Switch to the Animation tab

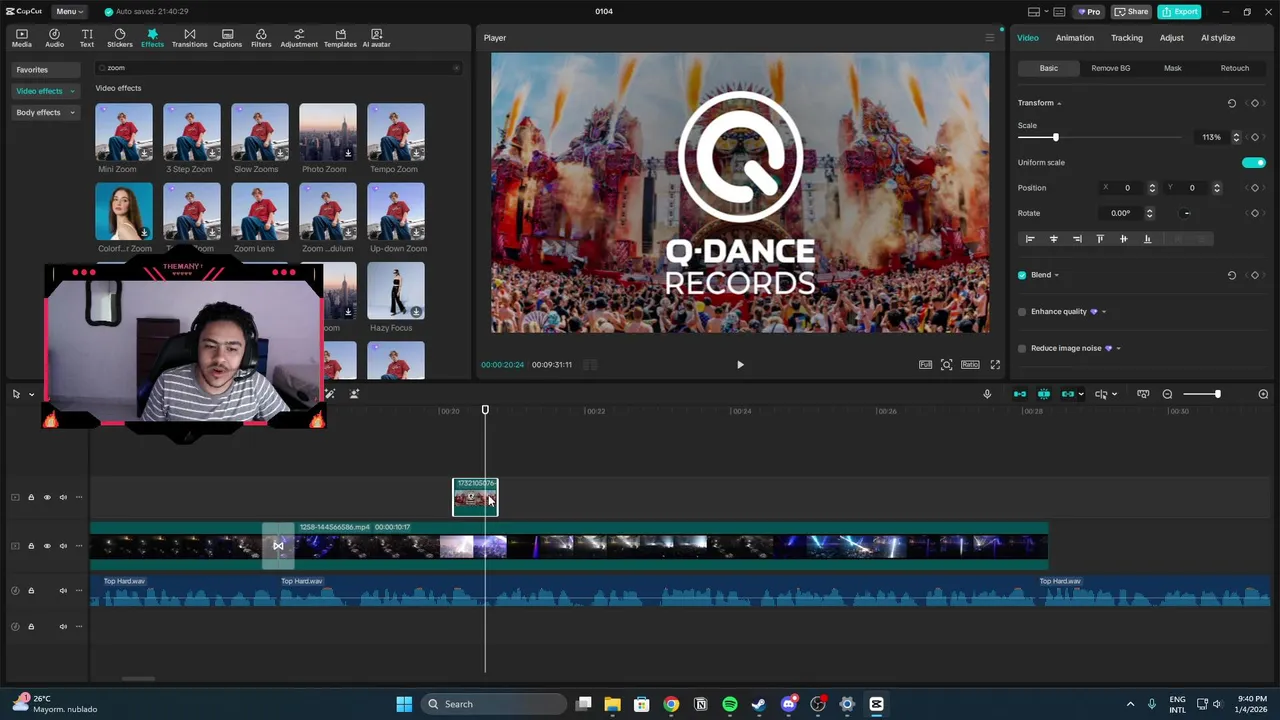pos(1075,38)
